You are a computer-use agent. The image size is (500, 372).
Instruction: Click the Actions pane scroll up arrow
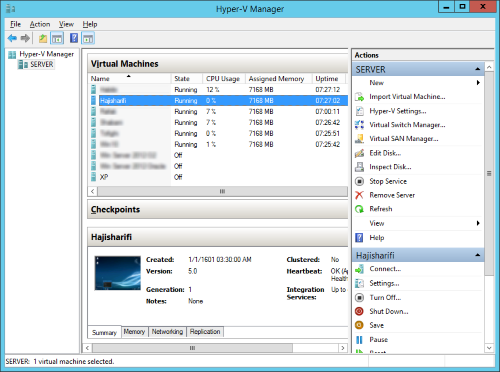[x=489, y=67]
